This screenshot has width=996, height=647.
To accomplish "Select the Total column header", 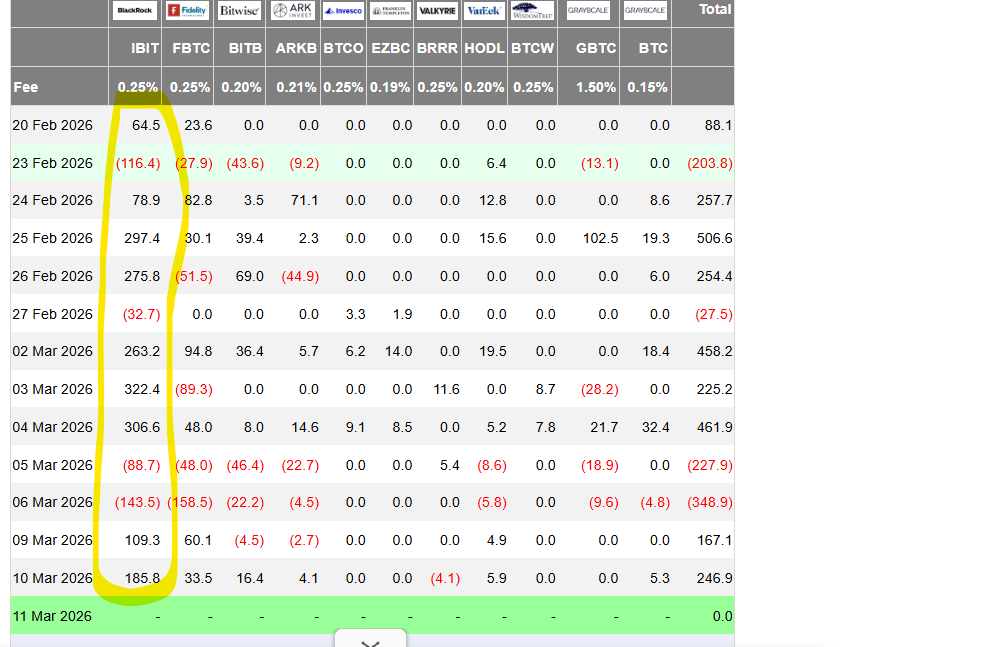I will click(x=715, y=10).
